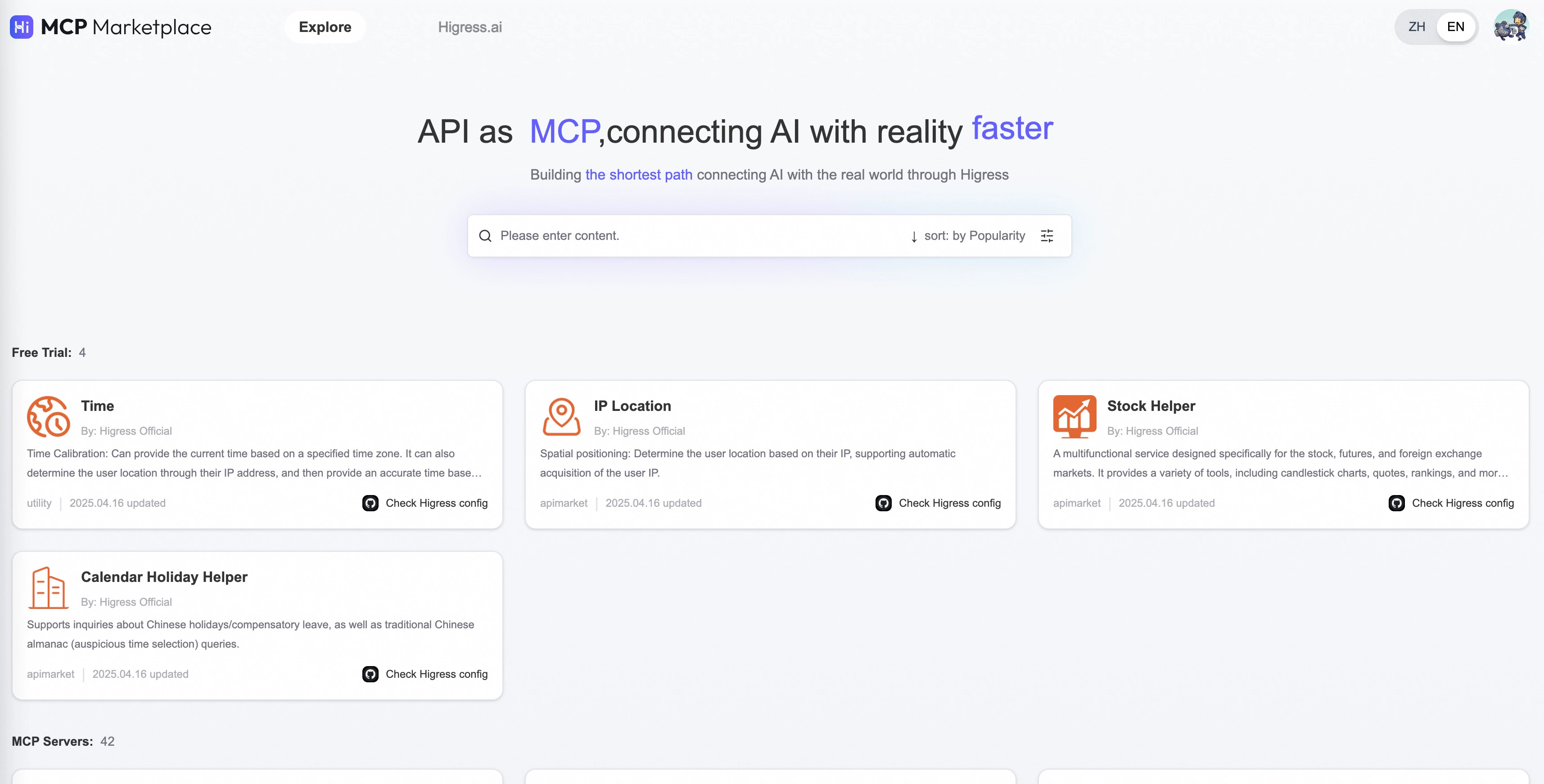Click the MCP Servers: 42 heading

click(63, 741)
